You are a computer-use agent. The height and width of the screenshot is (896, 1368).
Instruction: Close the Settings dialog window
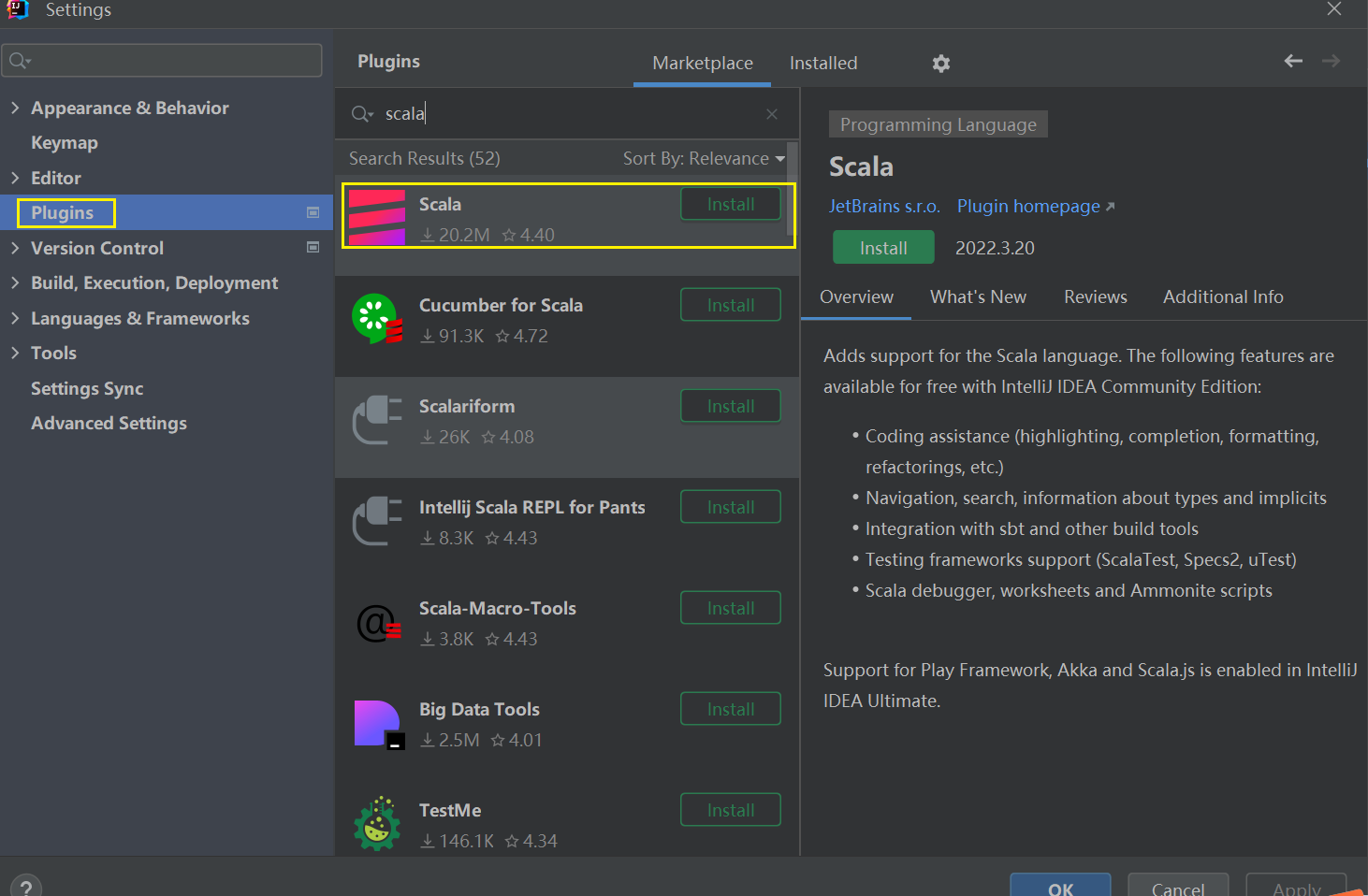(x=1334, y=9)
